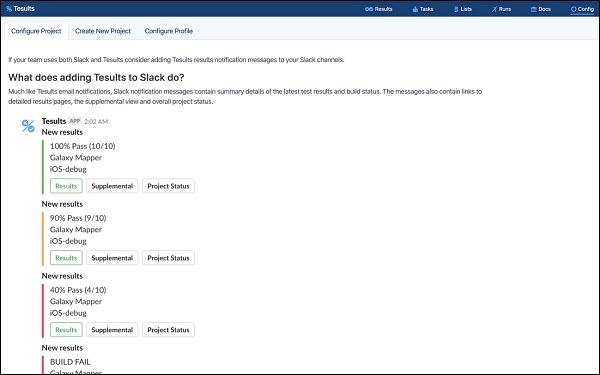Click Supplemental button under 90% Pass
The height and width of the screenshot is (375, 600).
pyautogui.click(x=112, y=258)
